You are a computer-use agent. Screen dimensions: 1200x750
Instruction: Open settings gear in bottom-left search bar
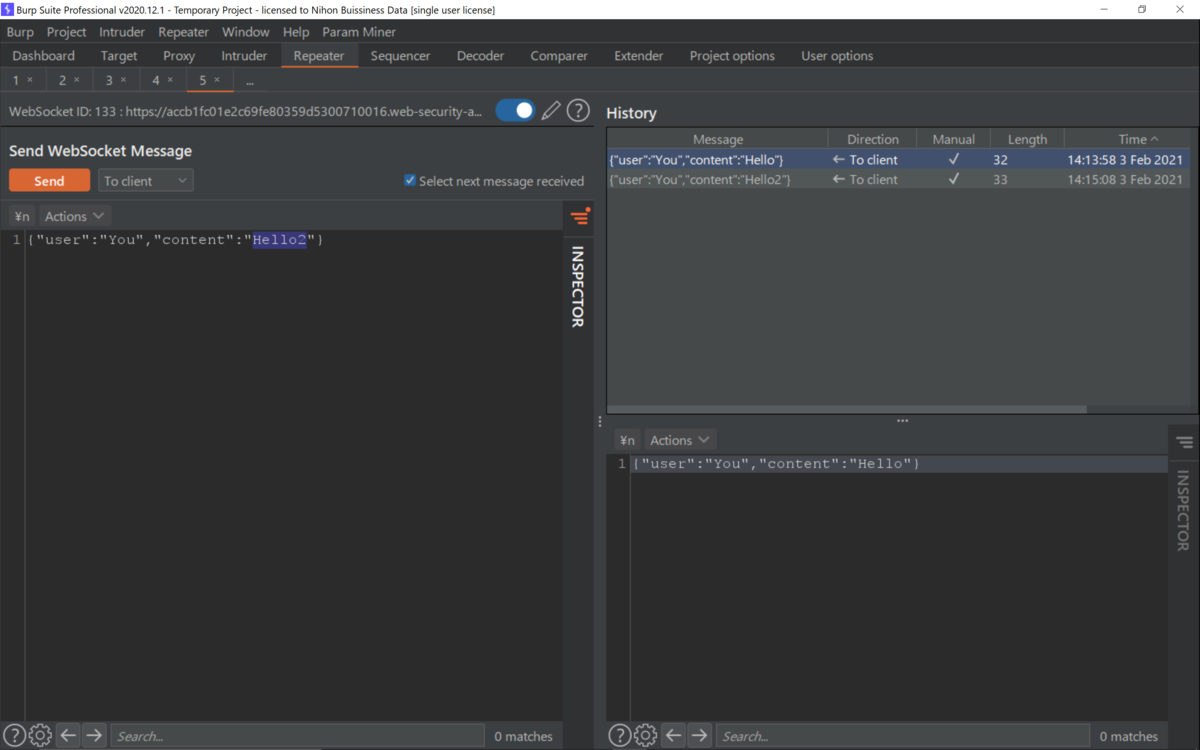(x=40, y=736)
